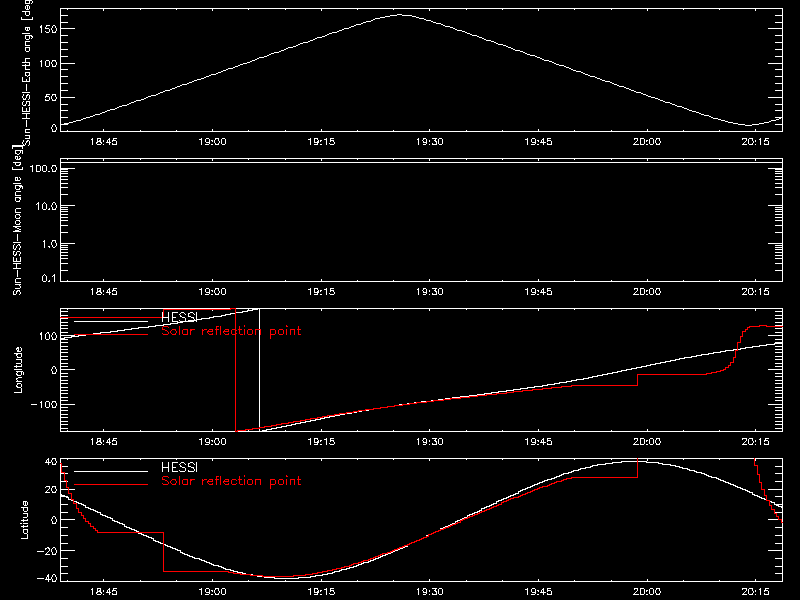Image resolution: width=800 pixels, height=600 pixels.
Task: Click 19:30 under the Longitude plot
Action: point(430,442)
